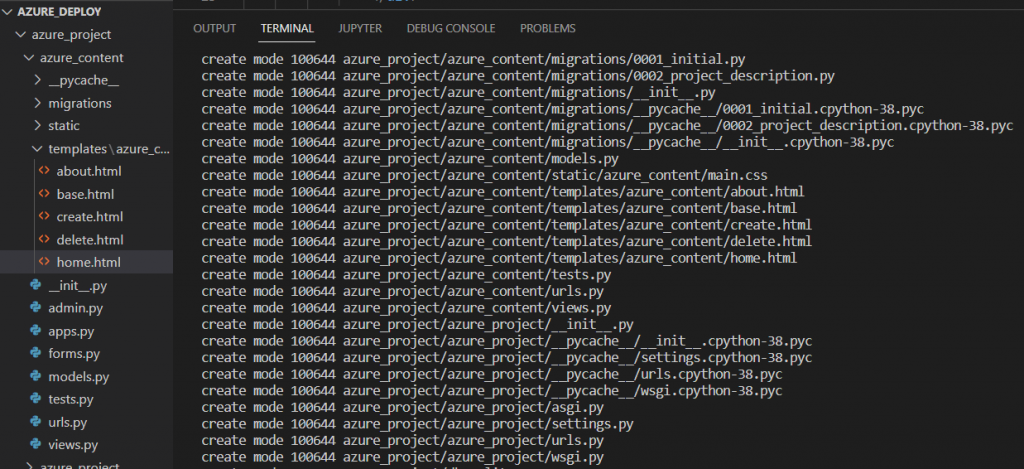Screen dimensions: 1024x469
Task: Click the HTML icon beside delete.html
Action: coord(44,240)
